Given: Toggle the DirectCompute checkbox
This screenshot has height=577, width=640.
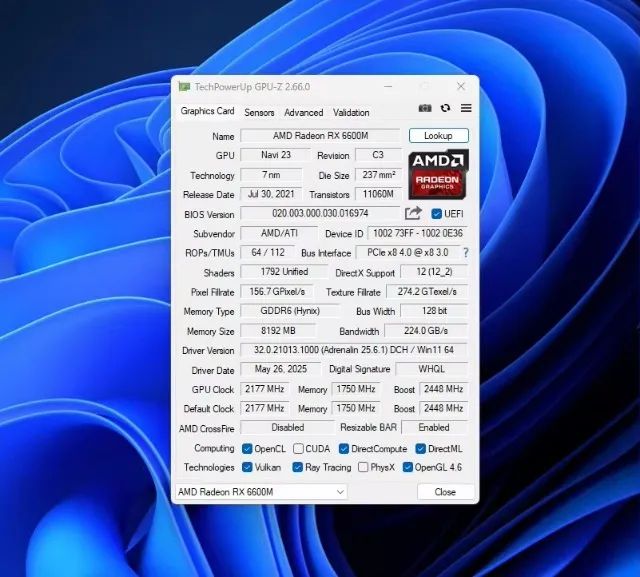Looking at the screenshot, I should (x=344, y=449).
